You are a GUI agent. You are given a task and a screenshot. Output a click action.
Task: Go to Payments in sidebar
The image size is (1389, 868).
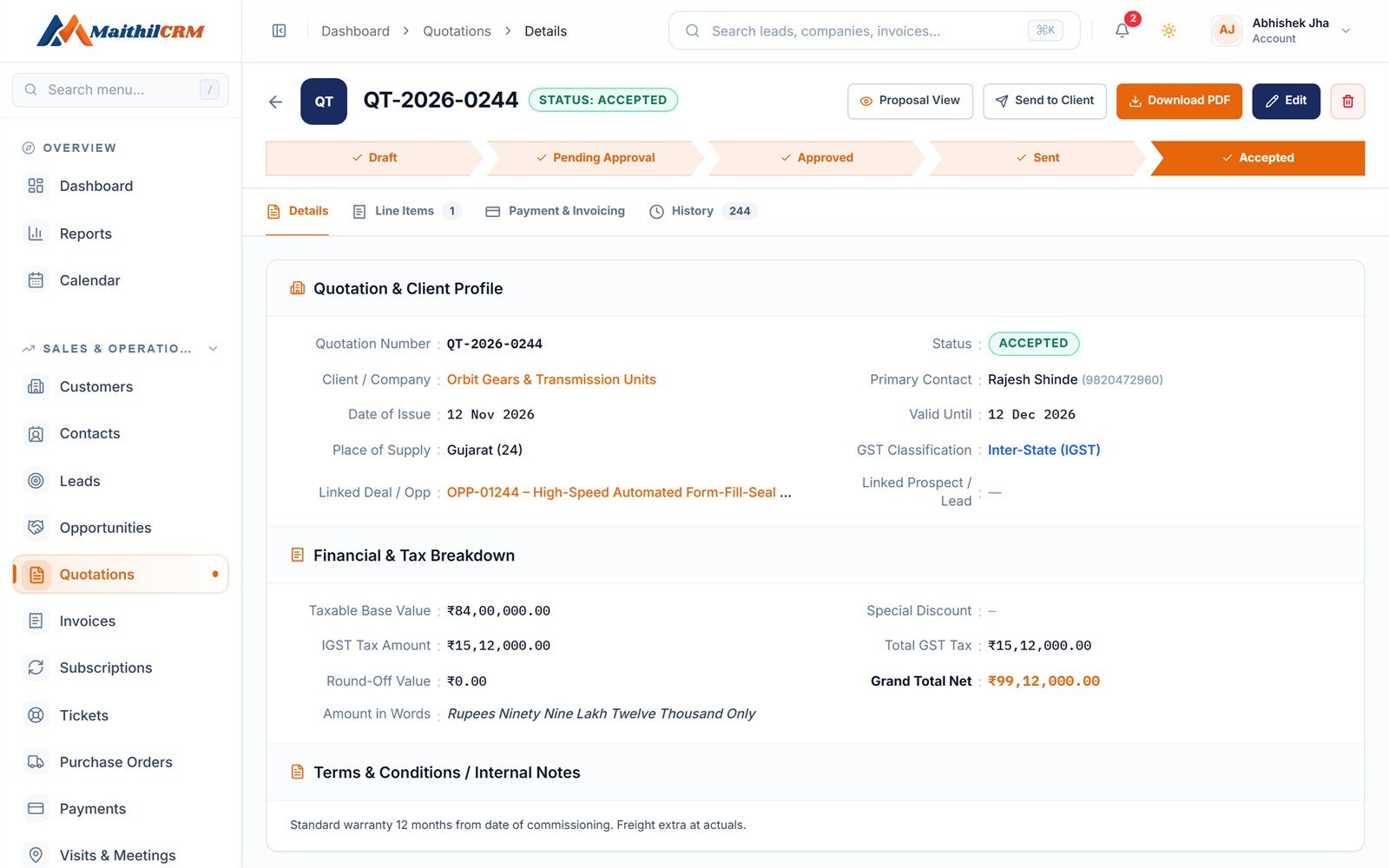[x=121, y=809]
